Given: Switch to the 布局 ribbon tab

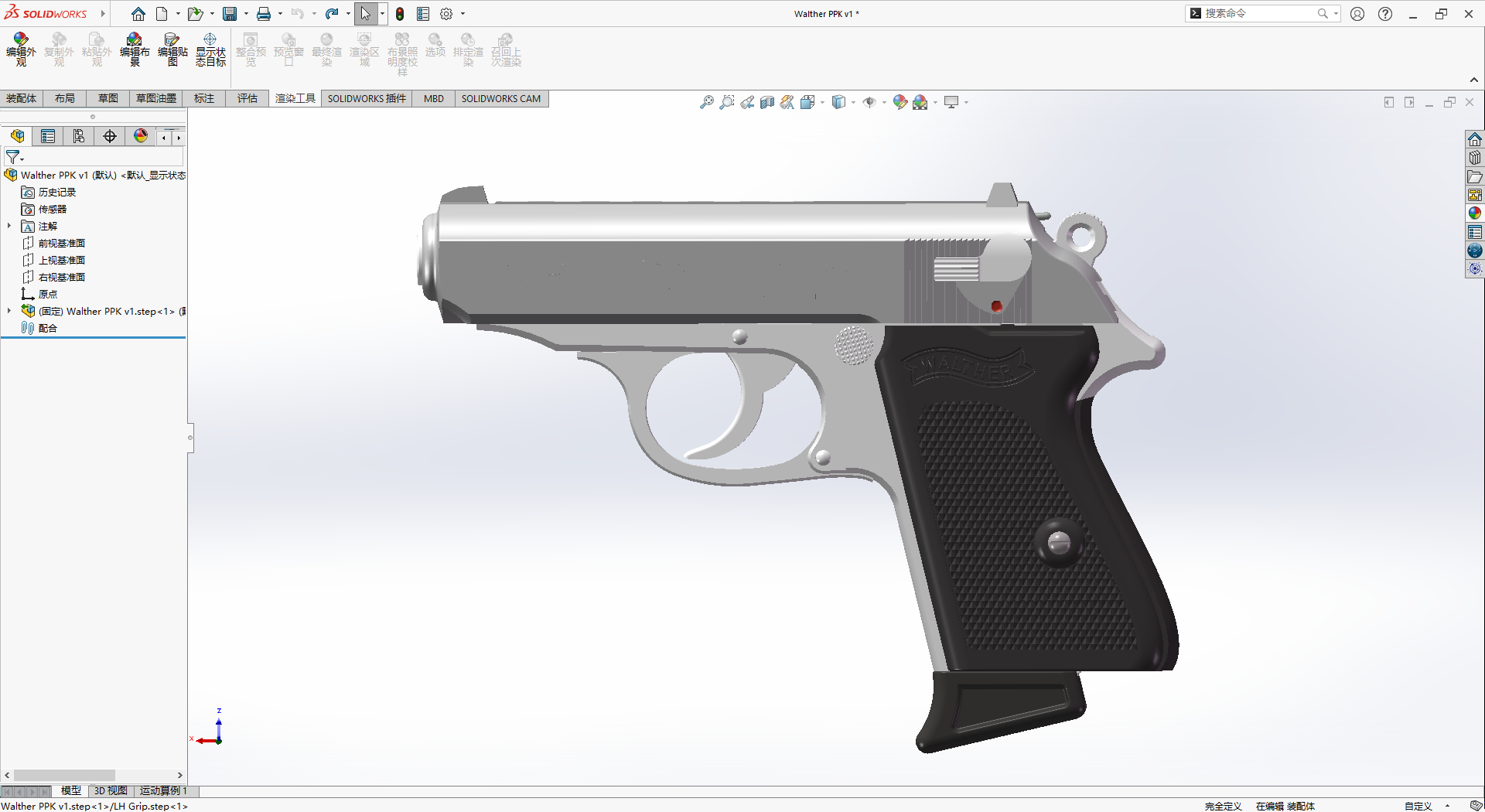Looking at the screenshot, I should pos(65,98).
